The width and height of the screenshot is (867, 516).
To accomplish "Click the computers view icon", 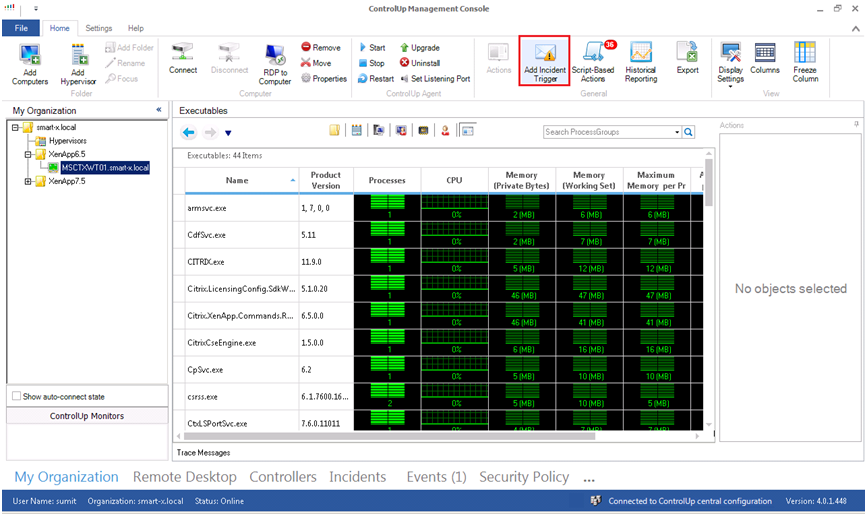I will (x=379, y=131).
